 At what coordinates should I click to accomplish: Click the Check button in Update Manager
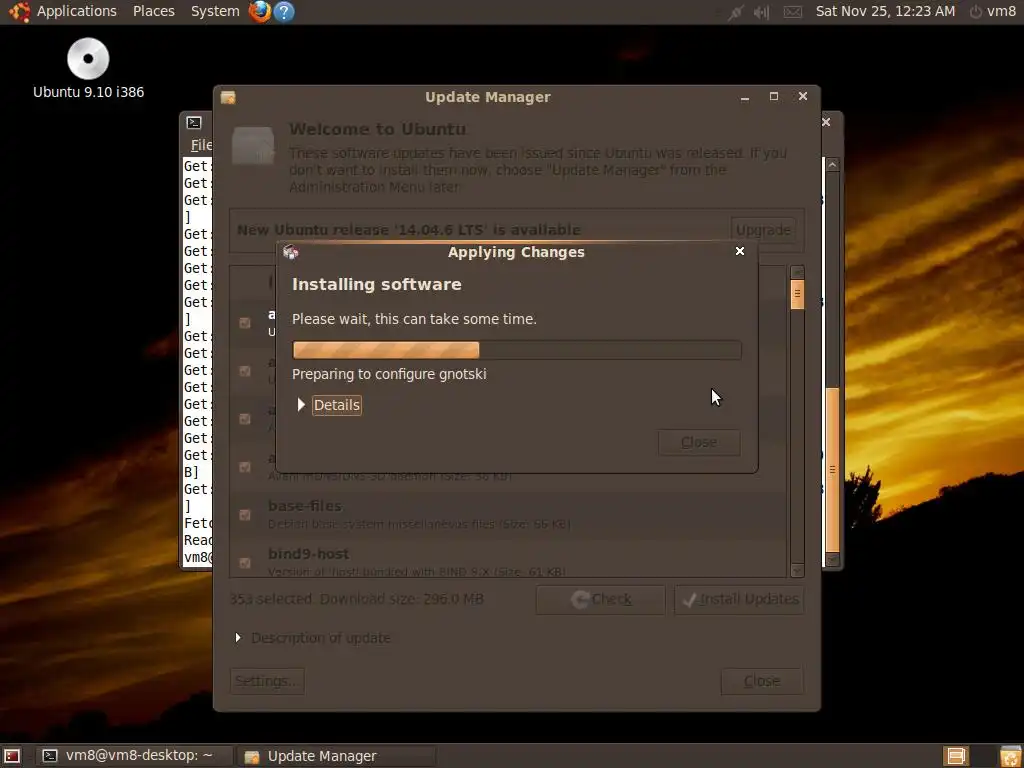point(600,600)
